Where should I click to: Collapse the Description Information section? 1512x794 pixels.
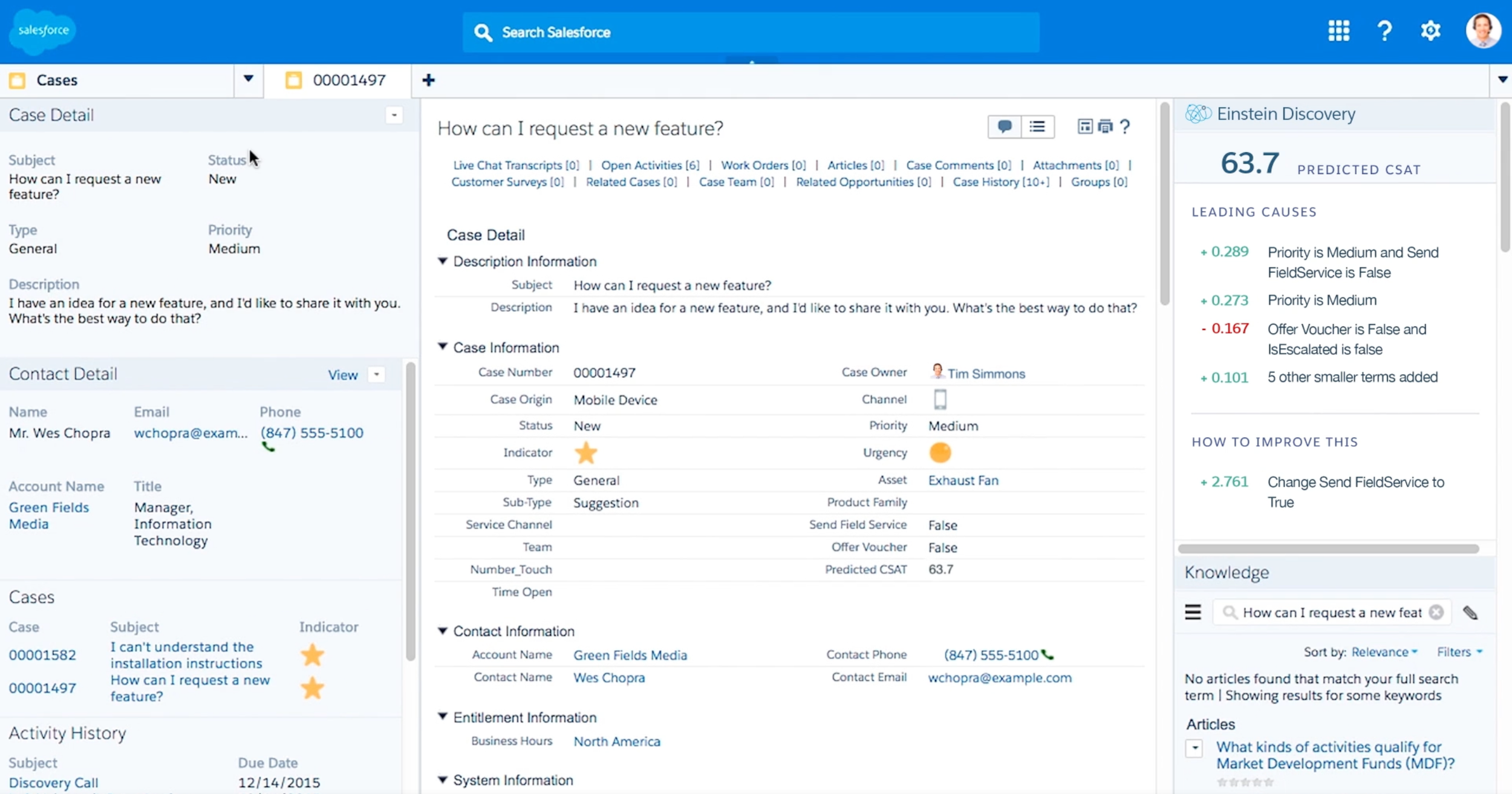tap(443, 261)
